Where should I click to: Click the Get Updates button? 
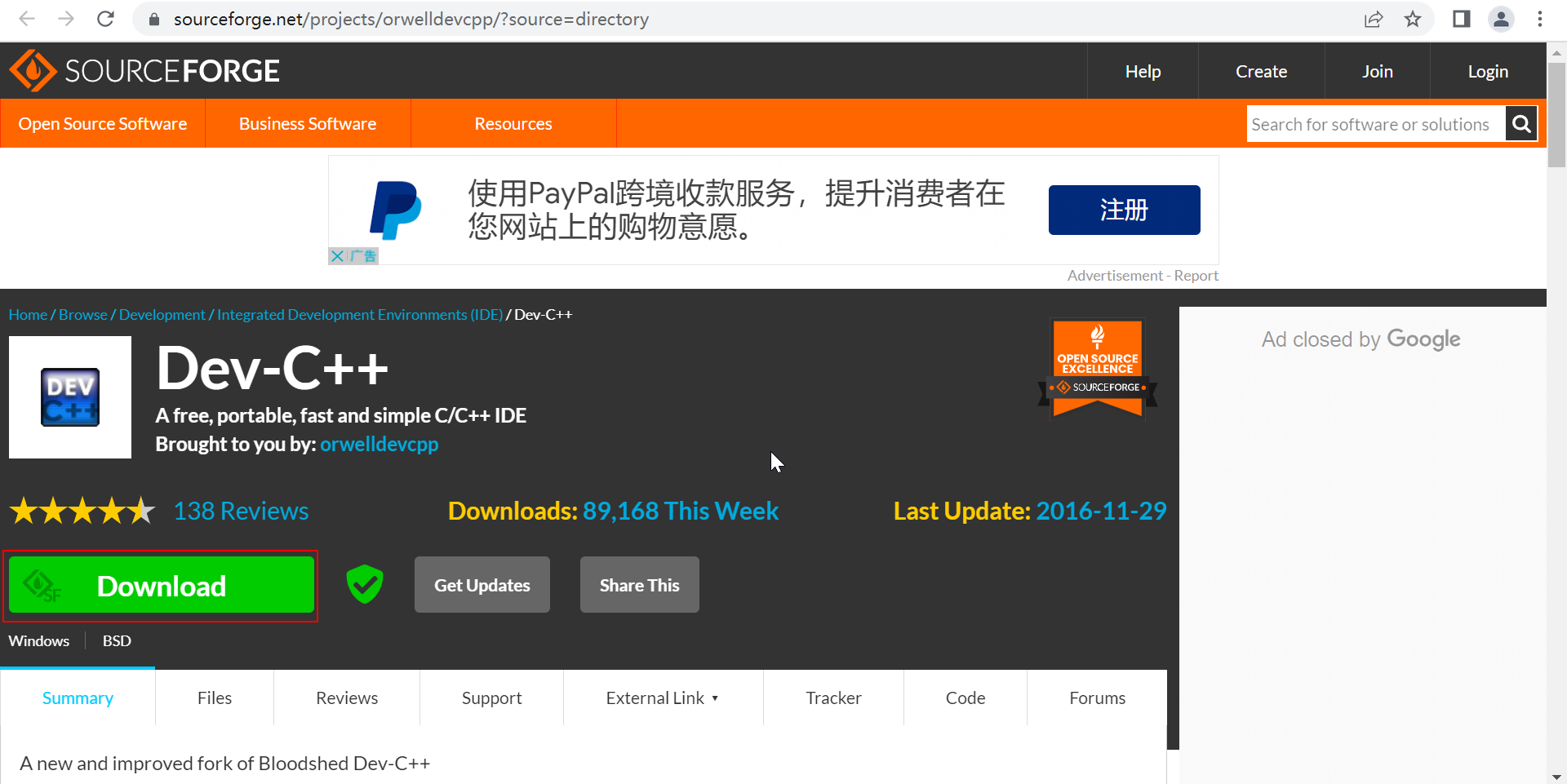pos(482,584)
